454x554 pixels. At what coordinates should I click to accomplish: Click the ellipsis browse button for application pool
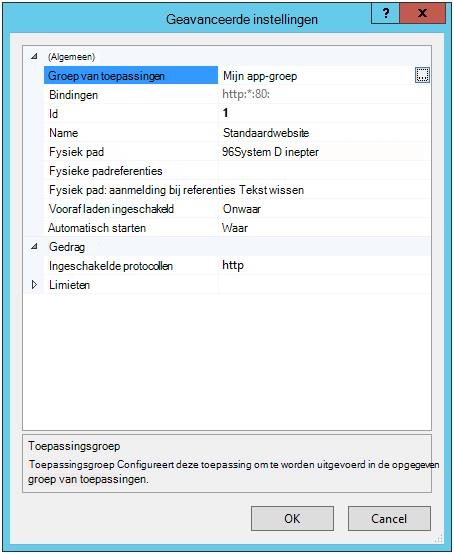(x=422, y=75)
